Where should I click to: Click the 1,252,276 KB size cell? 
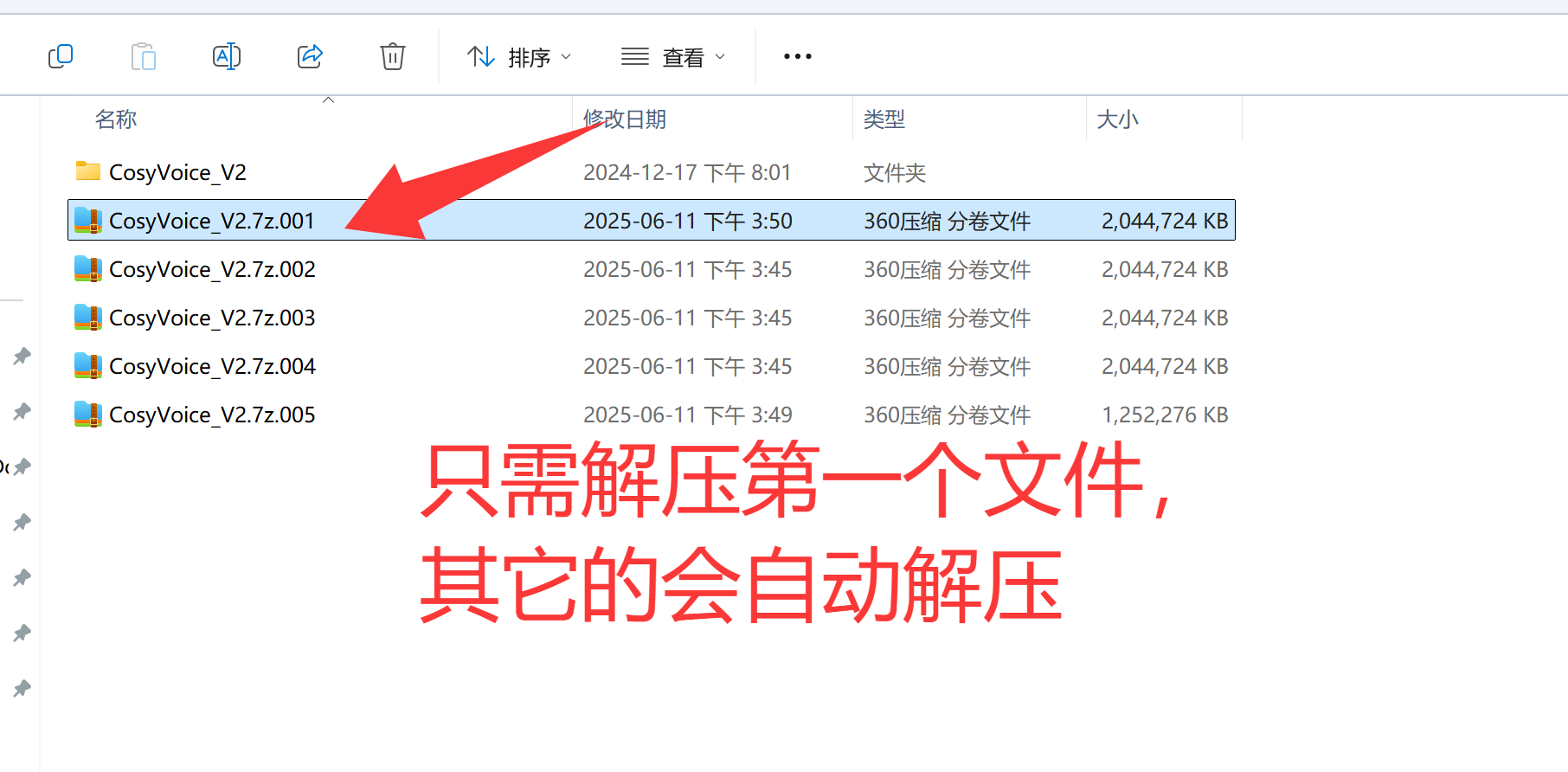[x=1165, y=415]
